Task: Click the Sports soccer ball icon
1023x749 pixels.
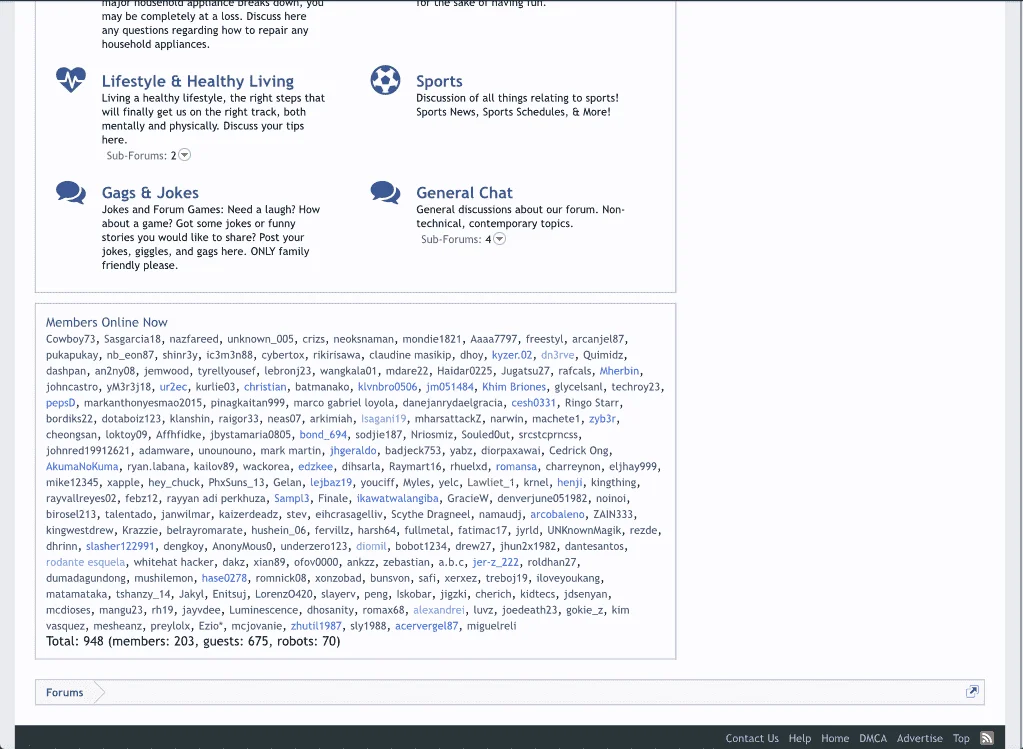Action: pos(385,80)
